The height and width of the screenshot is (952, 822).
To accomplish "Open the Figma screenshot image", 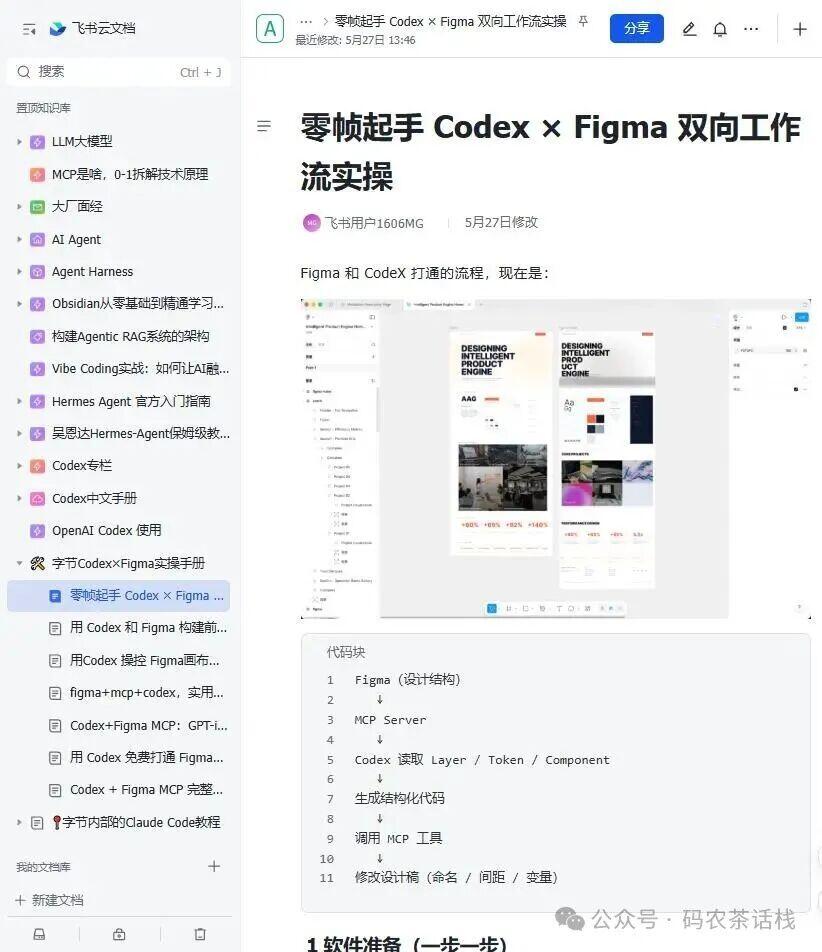I will (555, 459).
